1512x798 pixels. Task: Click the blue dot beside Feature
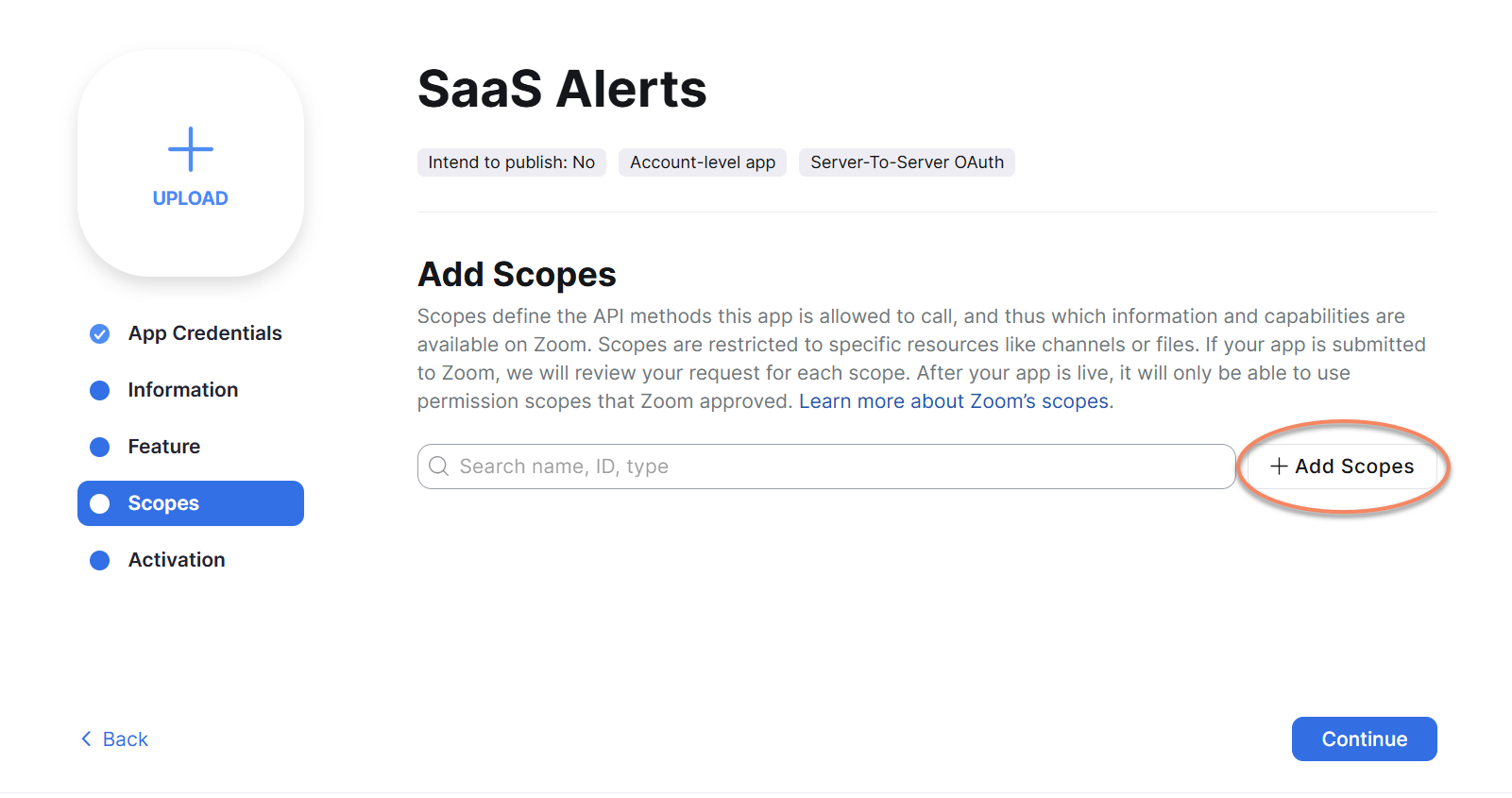click(x=99, y=447)
